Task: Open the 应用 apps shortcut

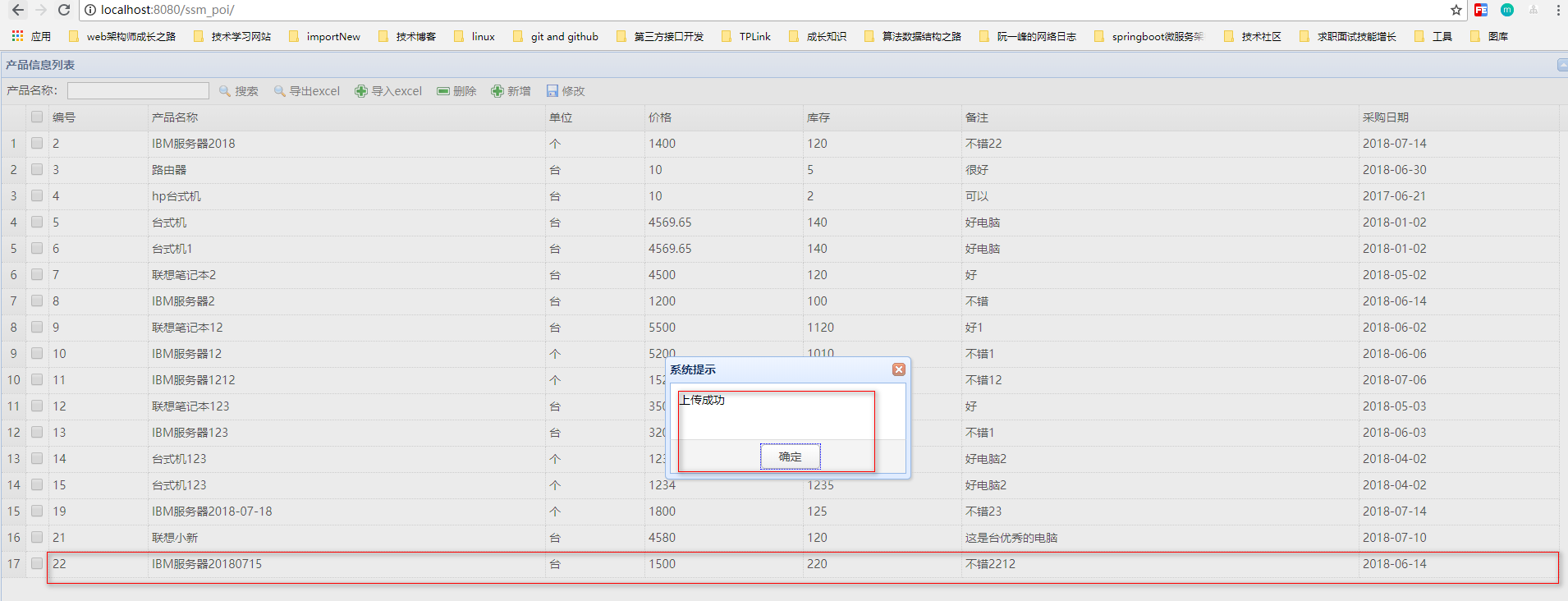Action: click(x=31, y=36)
